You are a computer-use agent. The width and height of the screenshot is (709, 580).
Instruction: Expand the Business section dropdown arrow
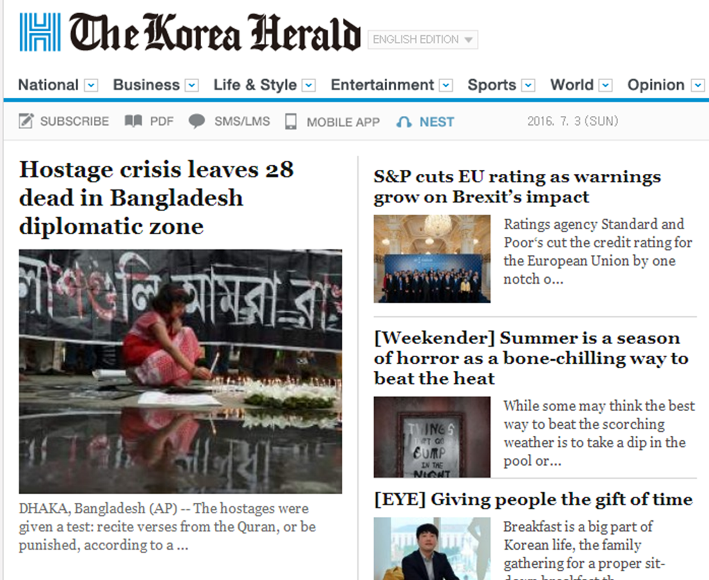click(x=192, y=85)
